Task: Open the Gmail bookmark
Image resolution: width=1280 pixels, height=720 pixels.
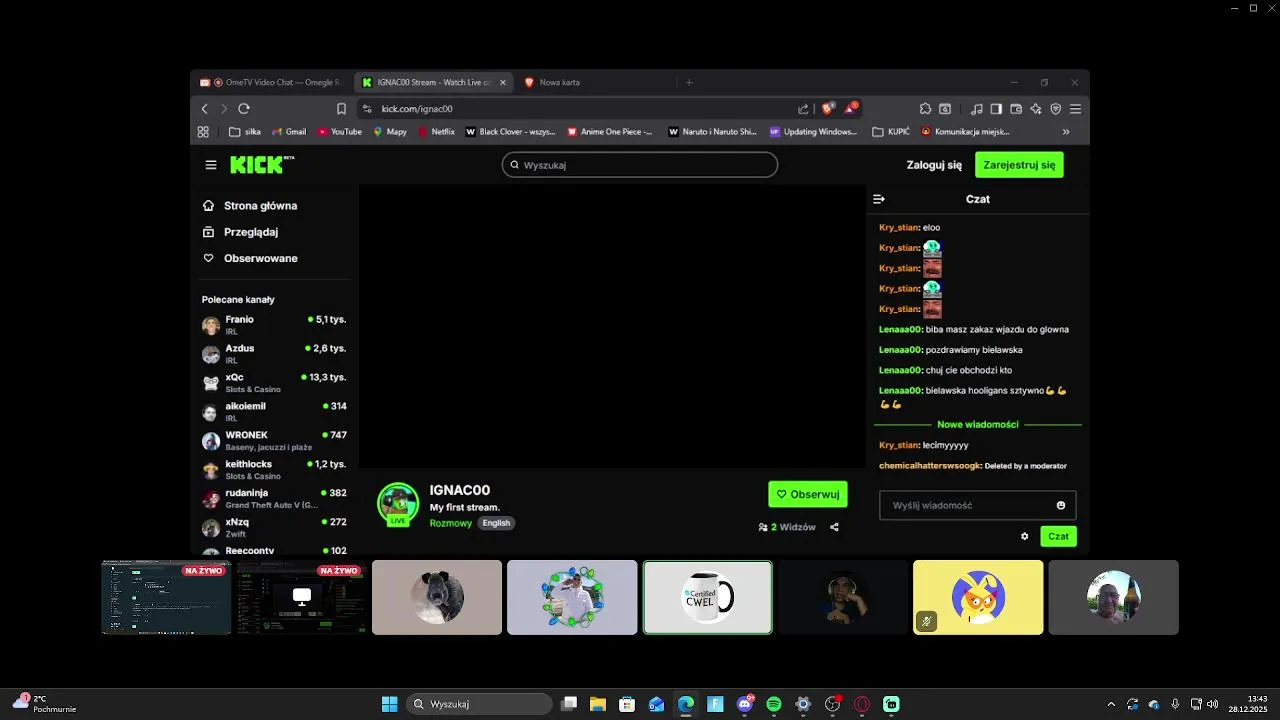Action: click(289, 131)
